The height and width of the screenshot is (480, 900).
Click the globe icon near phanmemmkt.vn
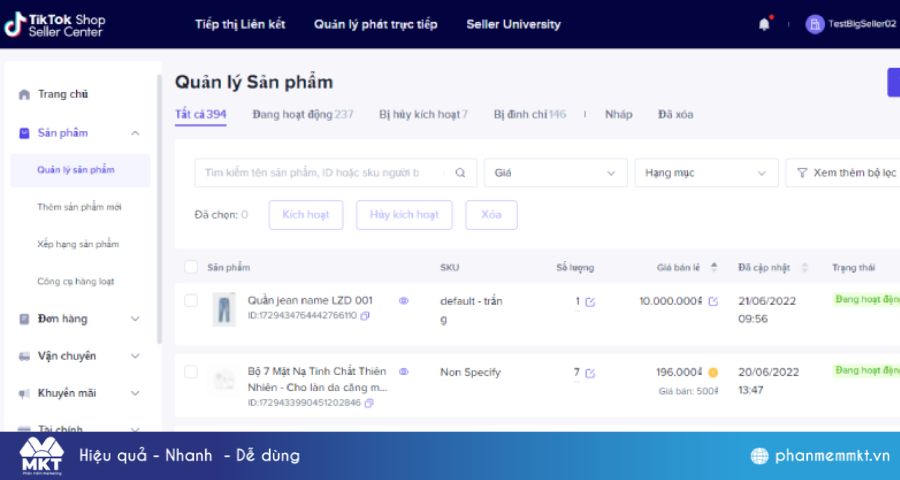click(x=759, y=456)
